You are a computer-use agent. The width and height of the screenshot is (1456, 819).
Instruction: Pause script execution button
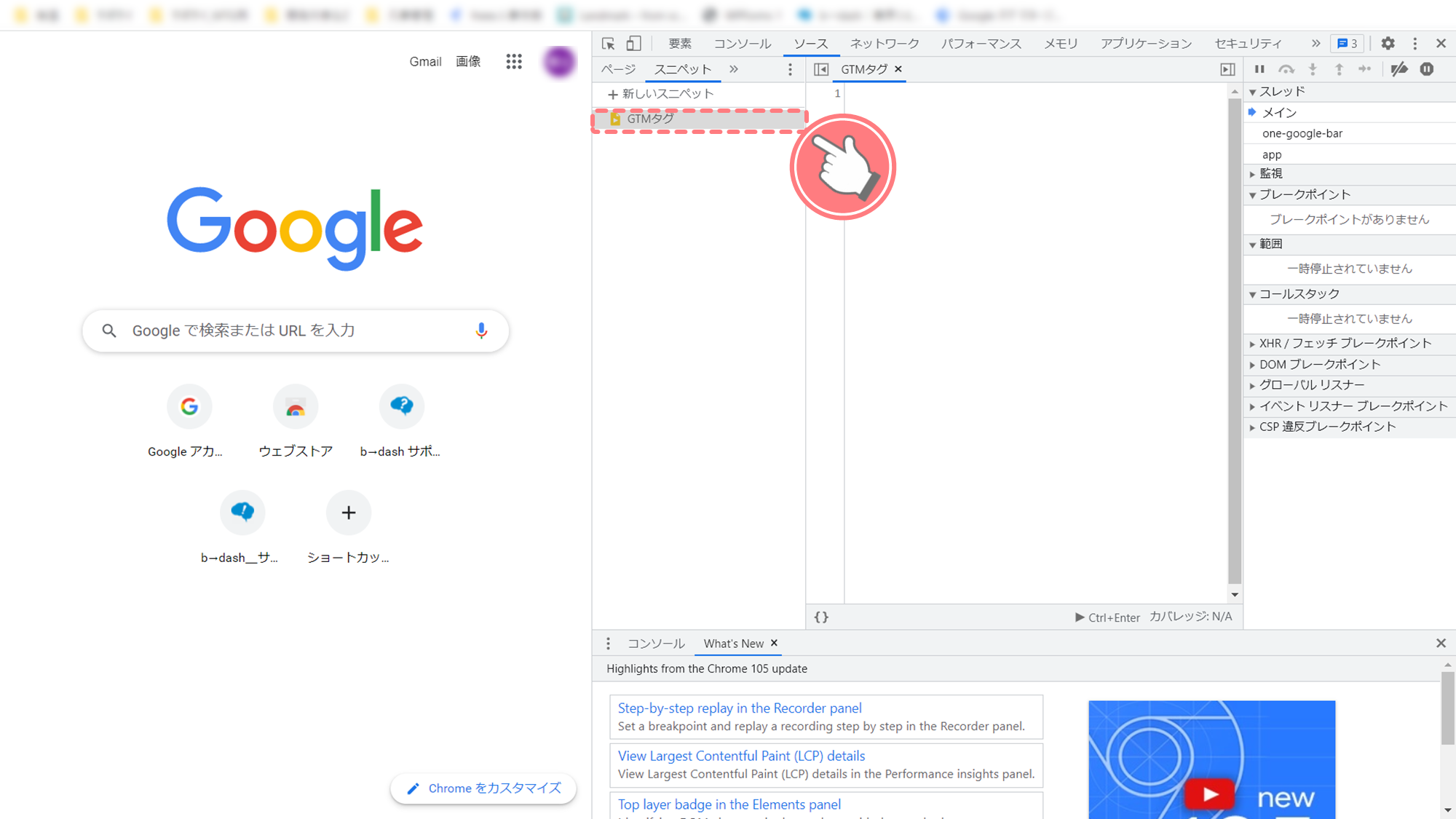coord(1259,69)
